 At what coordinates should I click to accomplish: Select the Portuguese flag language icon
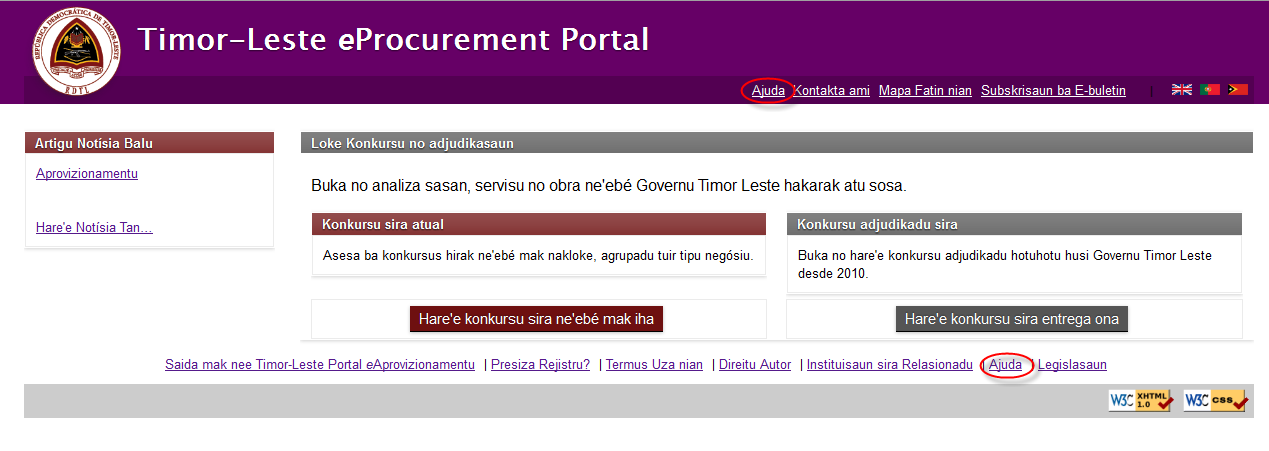click(1210, 90)
